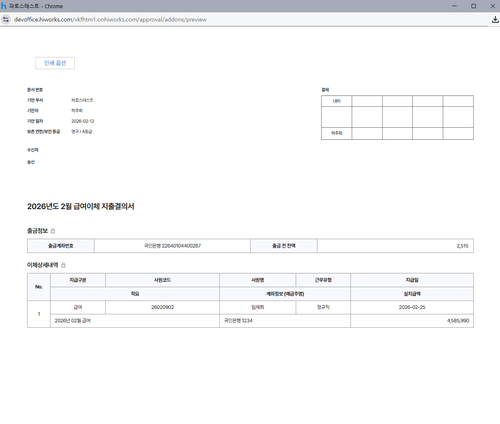Minimize the Chrome popup window
The width and height of the screenshot is (500, 424).
(x=454, y=6)
